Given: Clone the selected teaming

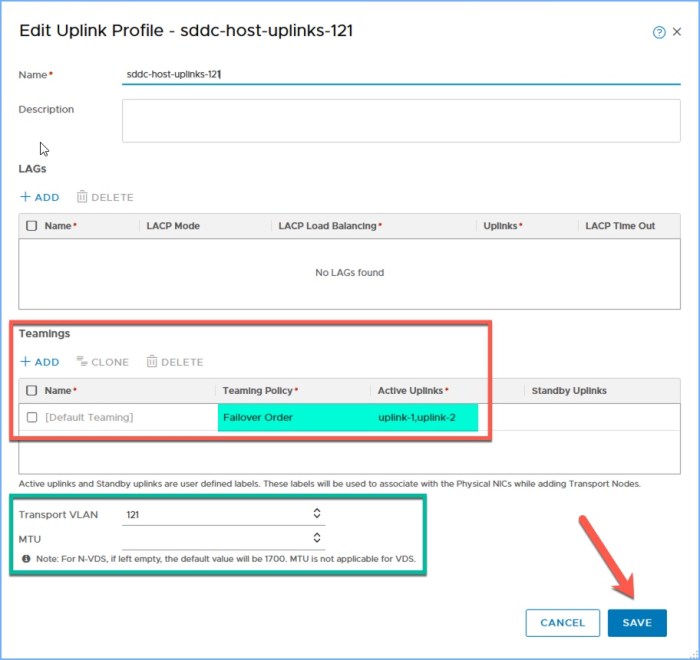Looking at the screenshot, I should click(x=102, y=362).
